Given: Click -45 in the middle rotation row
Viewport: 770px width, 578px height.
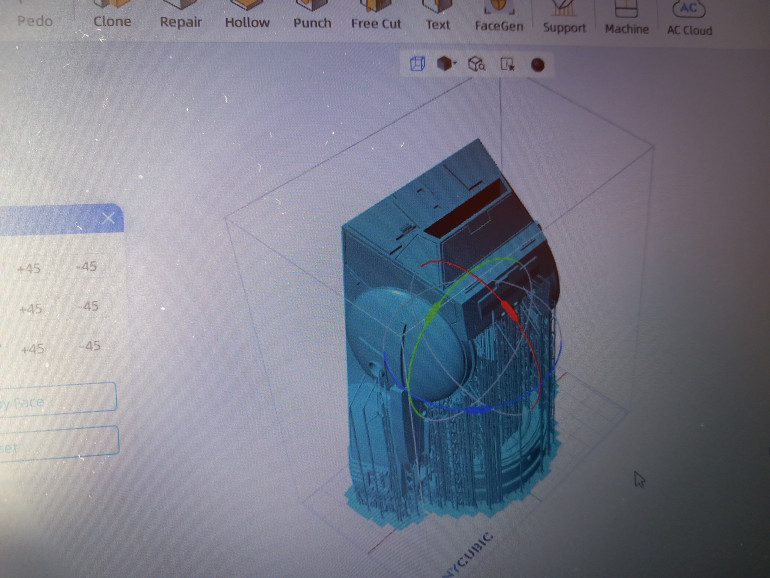Looking at the screenshot, I should click(x=88, y=306).
